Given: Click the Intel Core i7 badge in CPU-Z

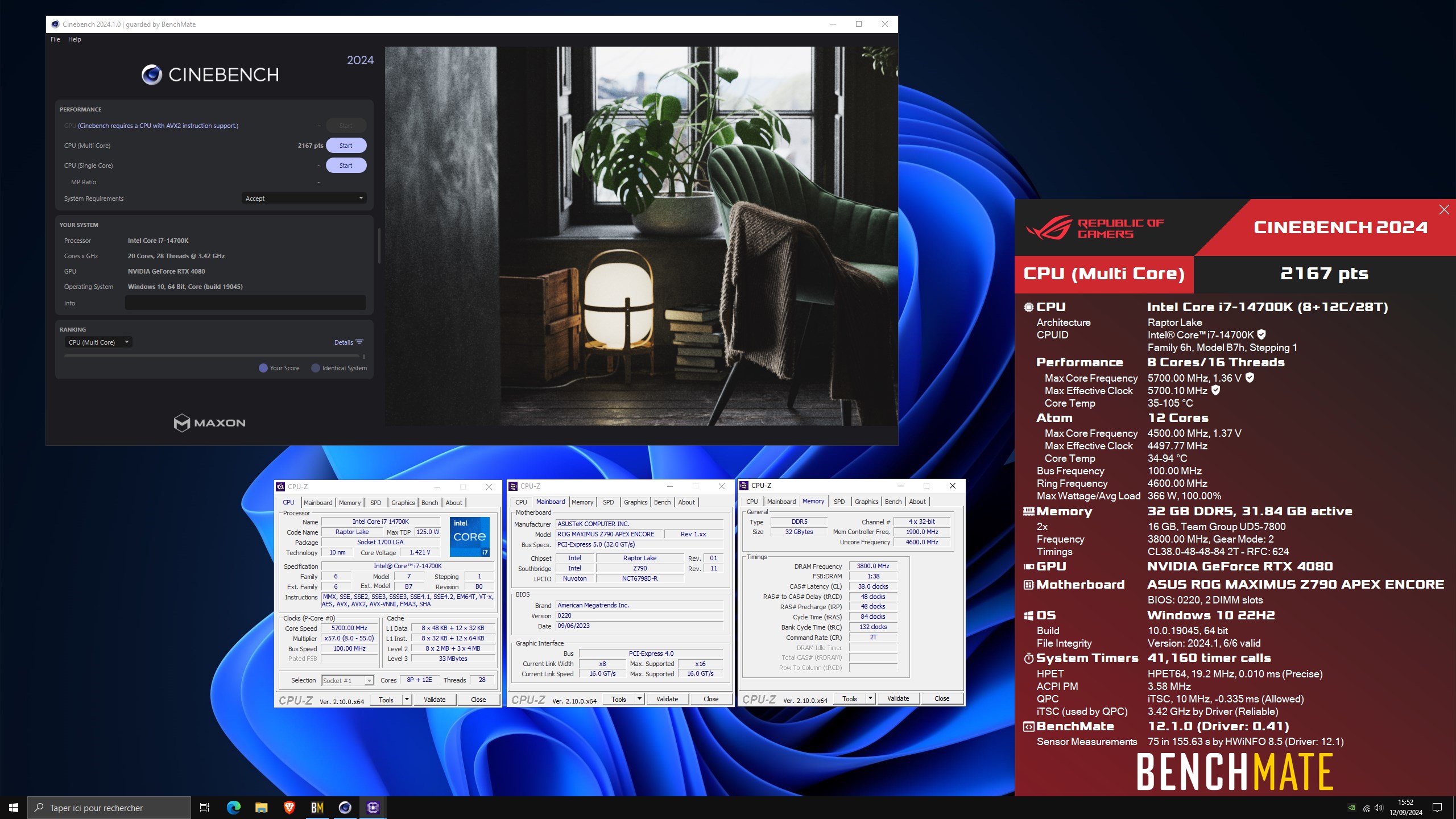Looking at the screenshot, I should pos(469,537).
